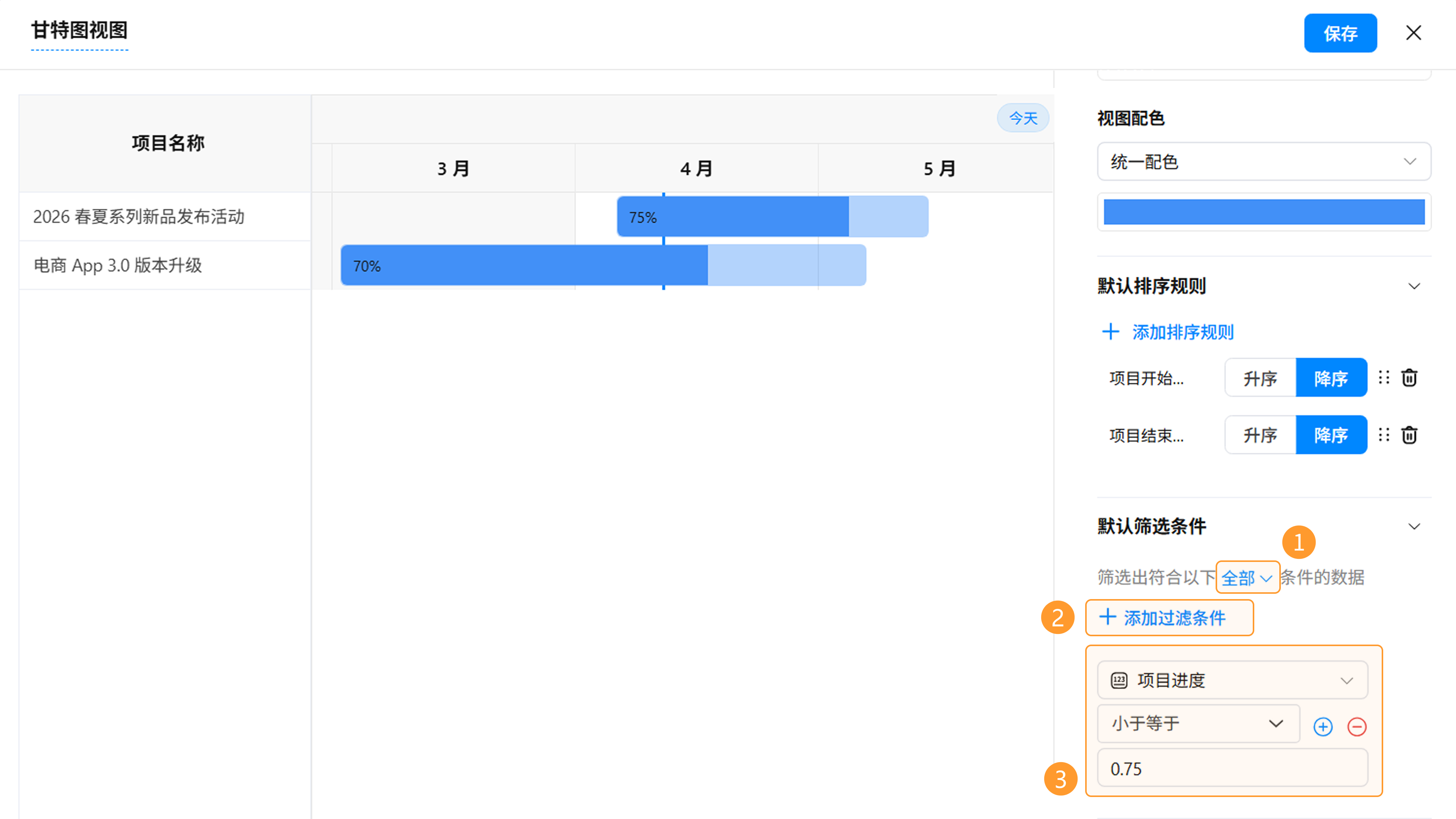This screenshot has height=819, width=1456.
Task: Select 降序 for 项目开始 sort rule
Action: tap(1330, 378)
